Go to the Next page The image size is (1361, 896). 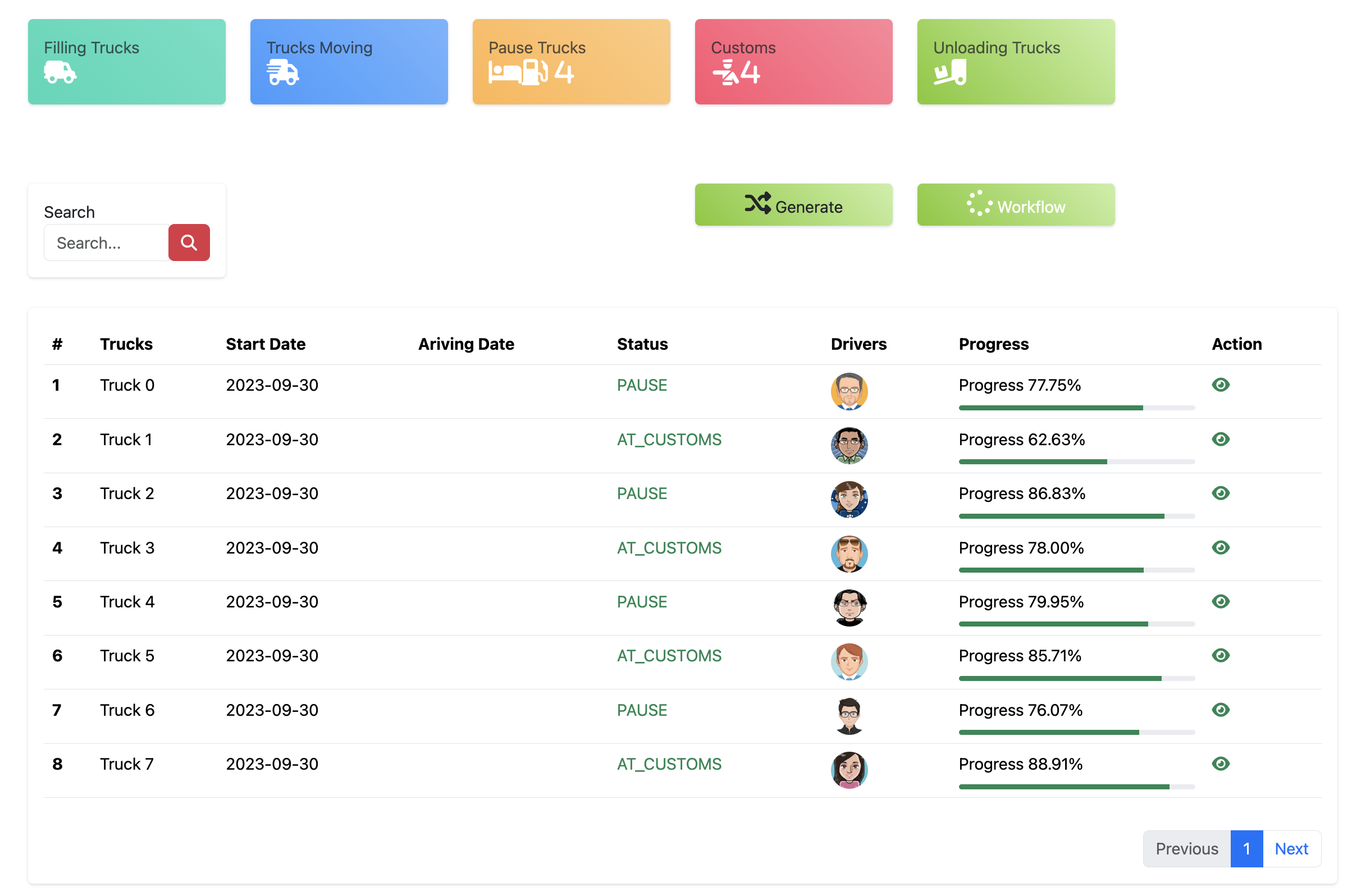(x=1291, y=849)
